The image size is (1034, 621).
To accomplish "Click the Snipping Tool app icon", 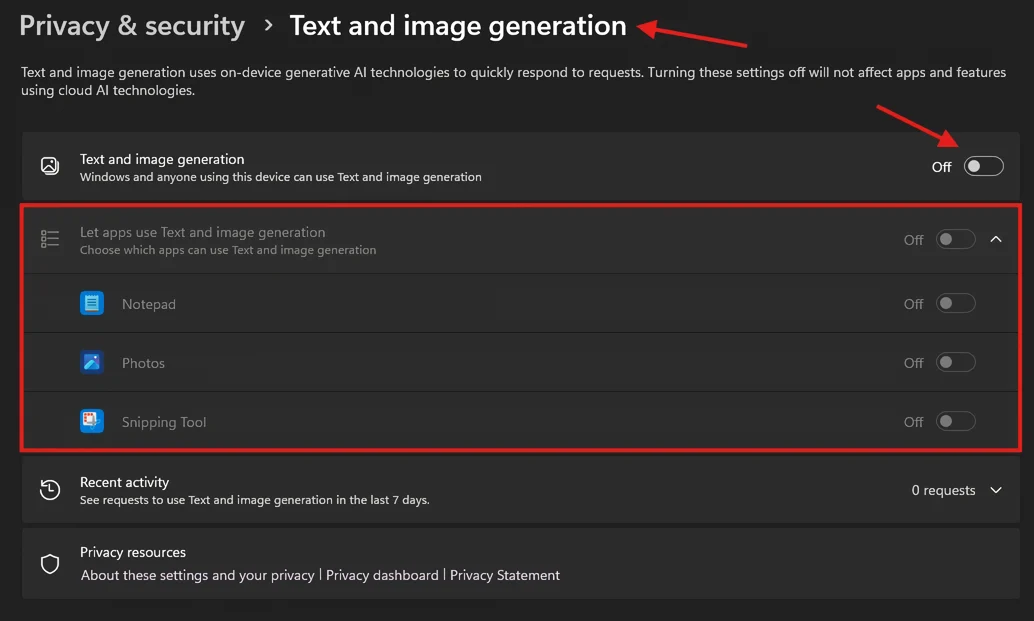I will pyautogui.click(x=92, y=421).
